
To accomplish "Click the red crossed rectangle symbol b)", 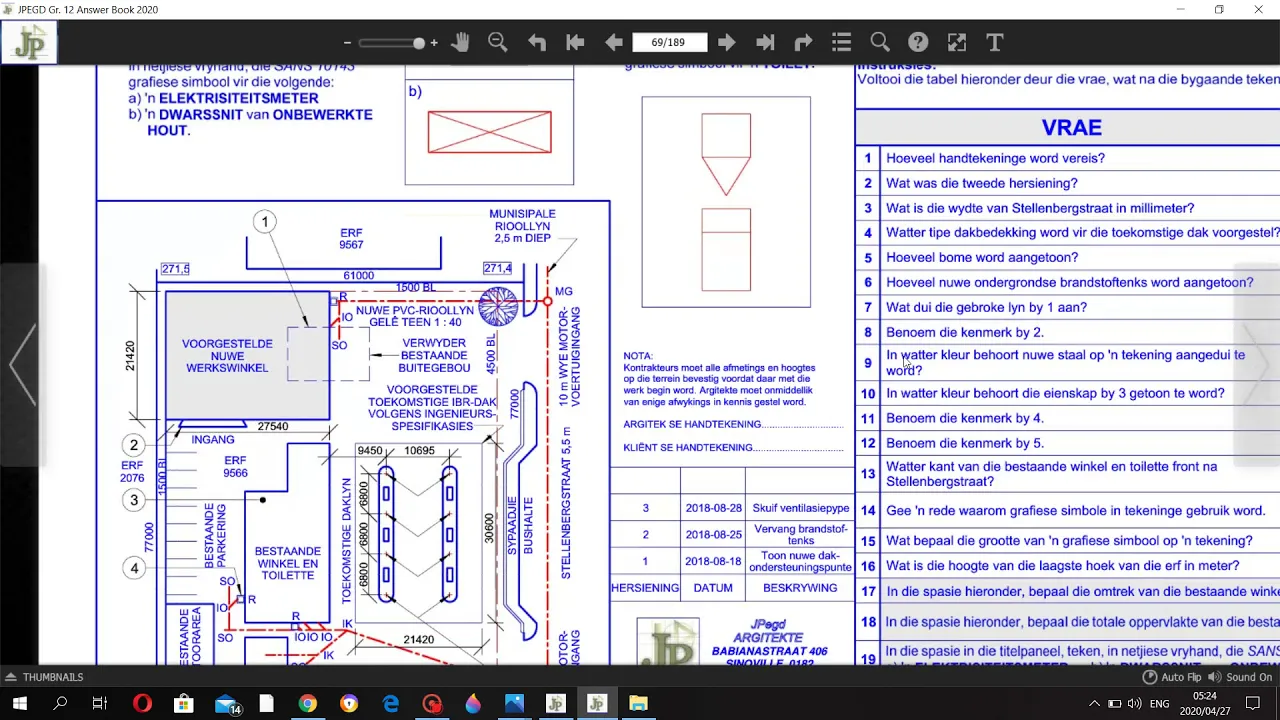I will pos(489,132).
